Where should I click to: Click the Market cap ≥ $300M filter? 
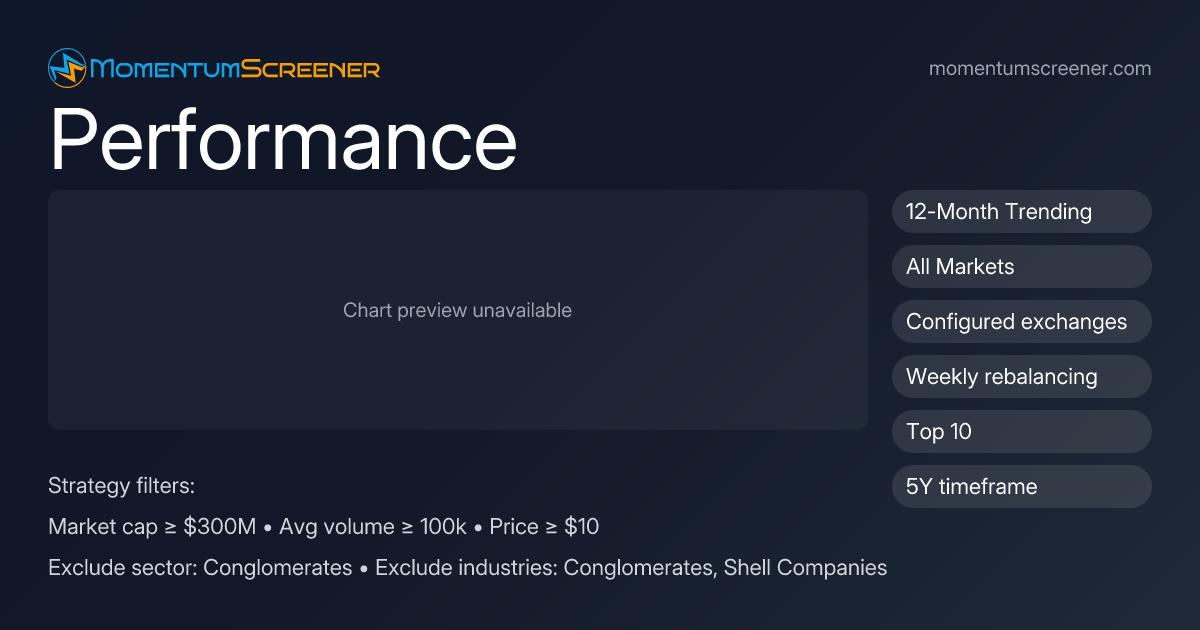152,527
